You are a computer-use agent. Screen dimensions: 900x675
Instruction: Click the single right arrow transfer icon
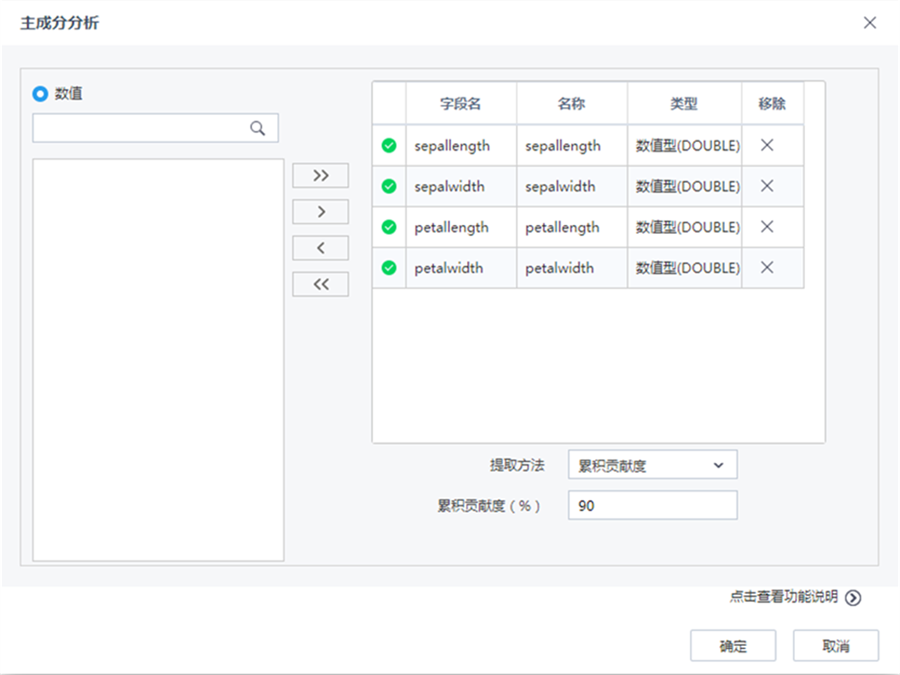(320, 211)
